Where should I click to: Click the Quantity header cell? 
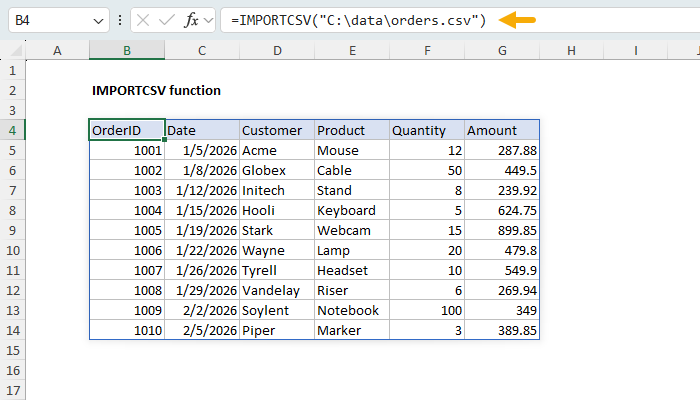point(427,130)
